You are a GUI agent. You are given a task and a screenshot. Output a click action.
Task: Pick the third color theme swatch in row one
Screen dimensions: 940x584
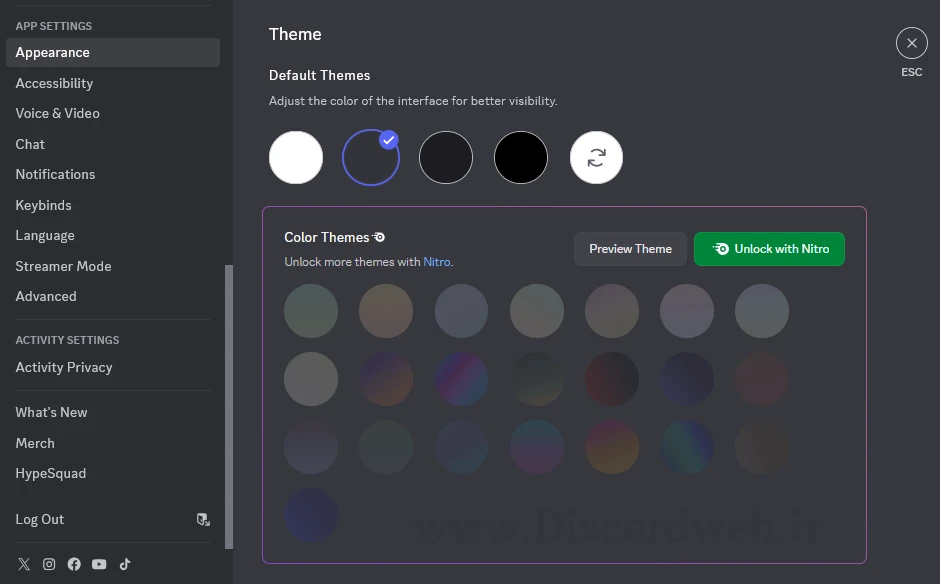[462, 311]
